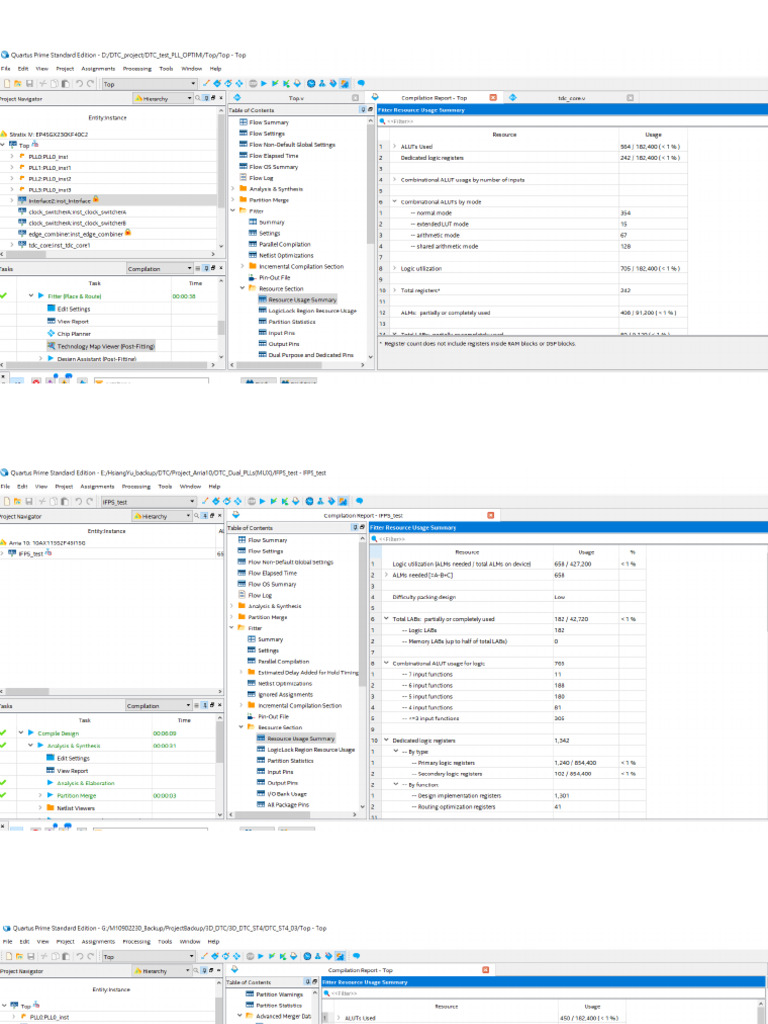Expand the tdc_core:inst_tdc_core1 instance
Screen dimensions: 768x1024
(x=11, y=244)
